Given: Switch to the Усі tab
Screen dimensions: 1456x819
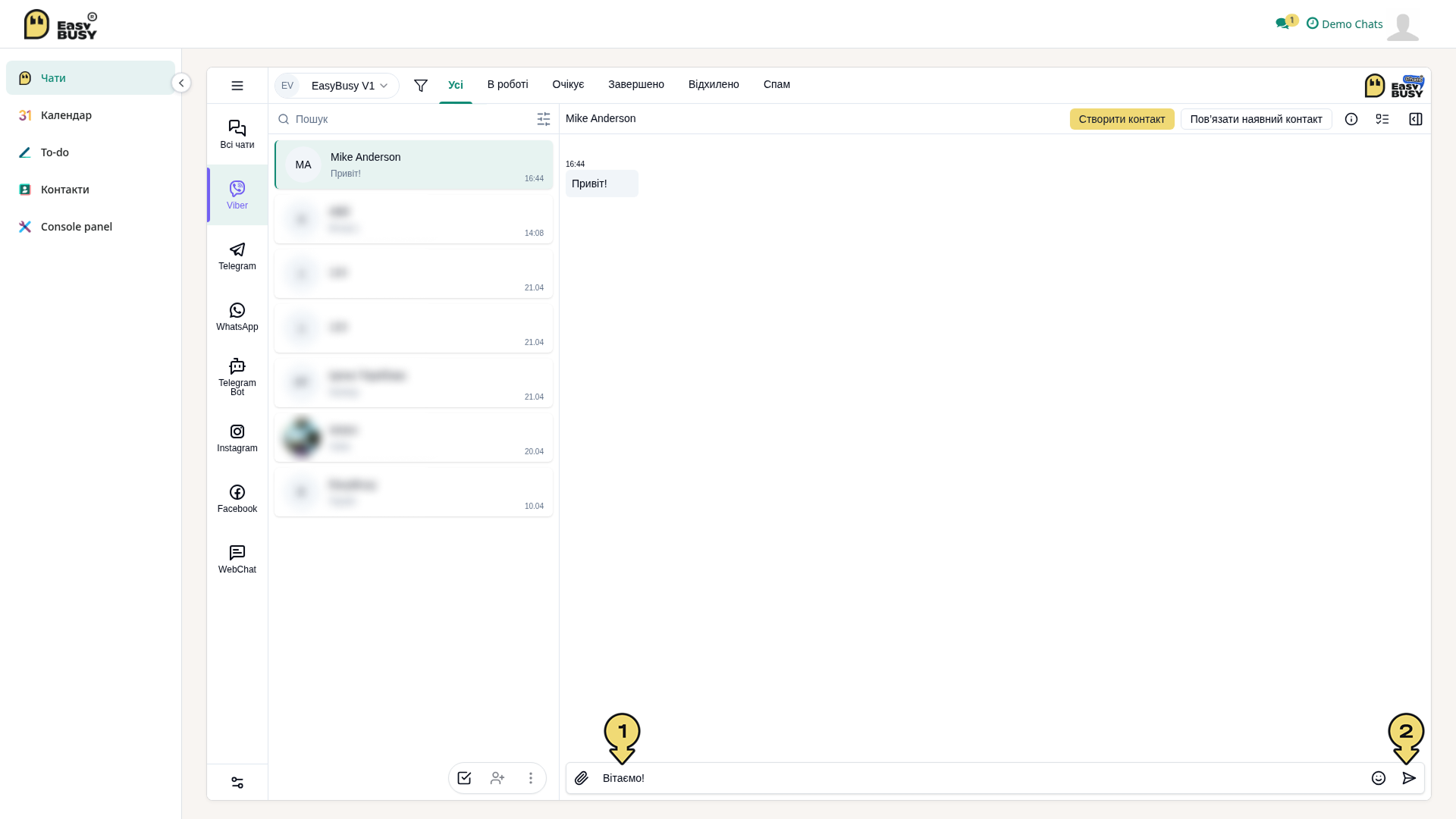Looking at the screenshot, I should [456, 85].
